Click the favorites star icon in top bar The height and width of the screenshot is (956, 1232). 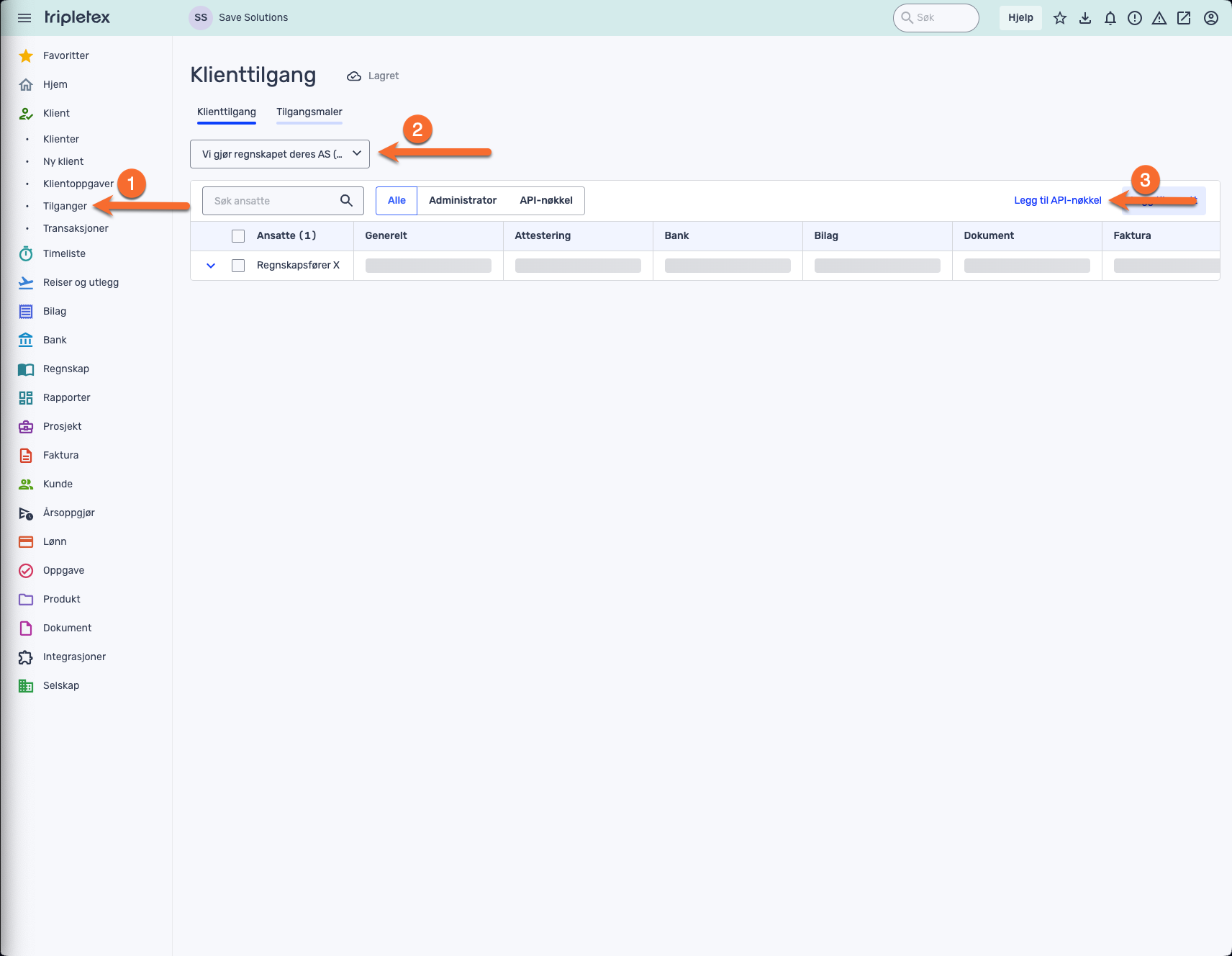point(1060,18)
